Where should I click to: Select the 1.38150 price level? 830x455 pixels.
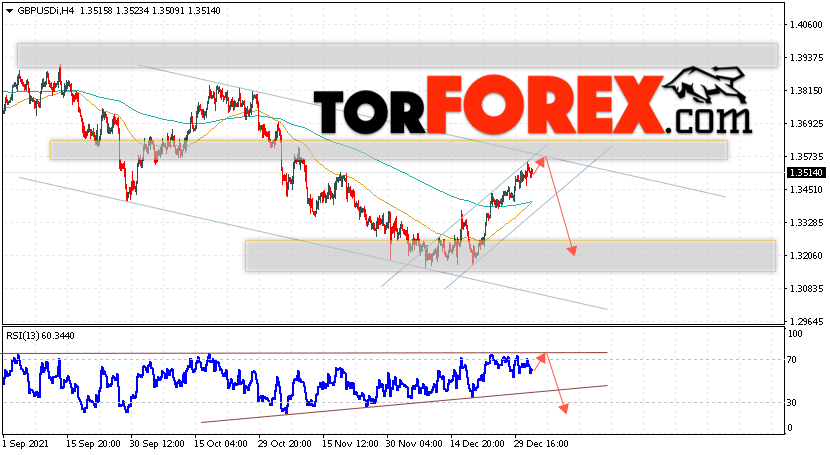point(806,90)
